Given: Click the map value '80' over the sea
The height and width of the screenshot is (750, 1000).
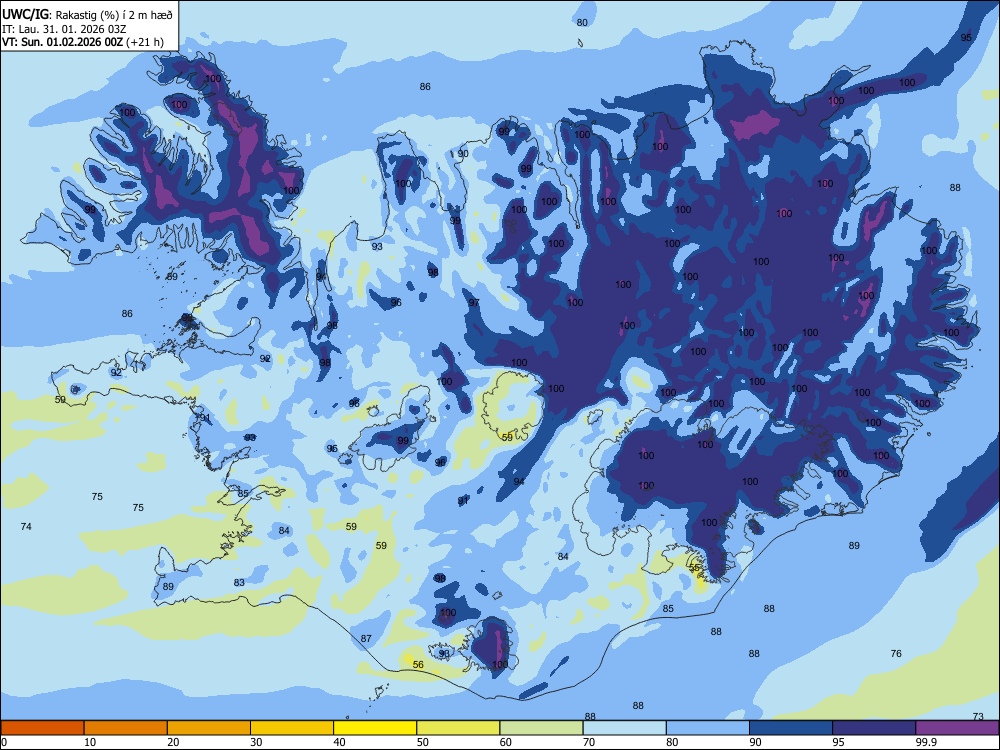Looking at the screenshot, I should click(582, 22).
